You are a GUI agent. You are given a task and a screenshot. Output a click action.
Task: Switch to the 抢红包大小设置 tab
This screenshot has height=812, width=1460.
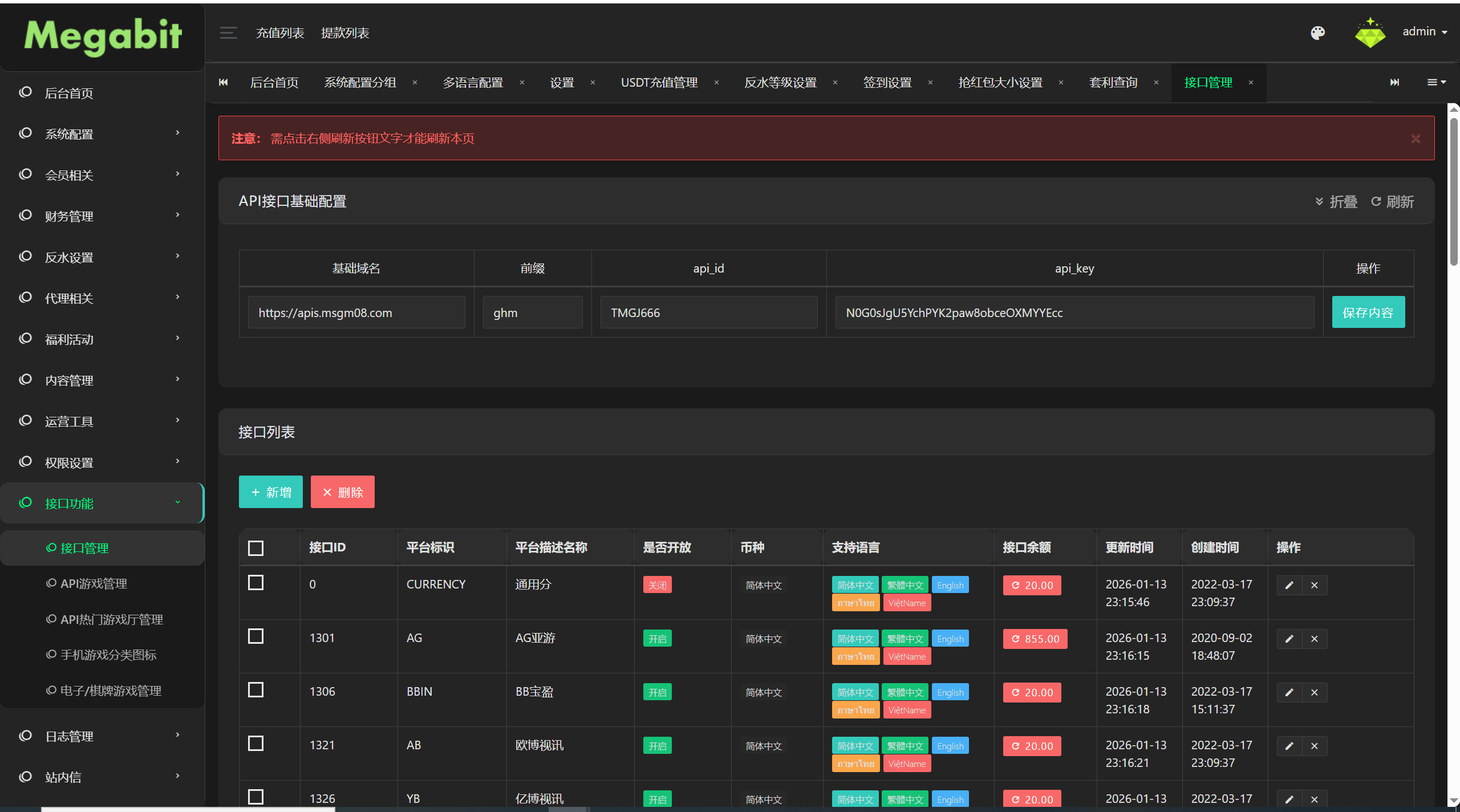click(x=1000, y=83)
